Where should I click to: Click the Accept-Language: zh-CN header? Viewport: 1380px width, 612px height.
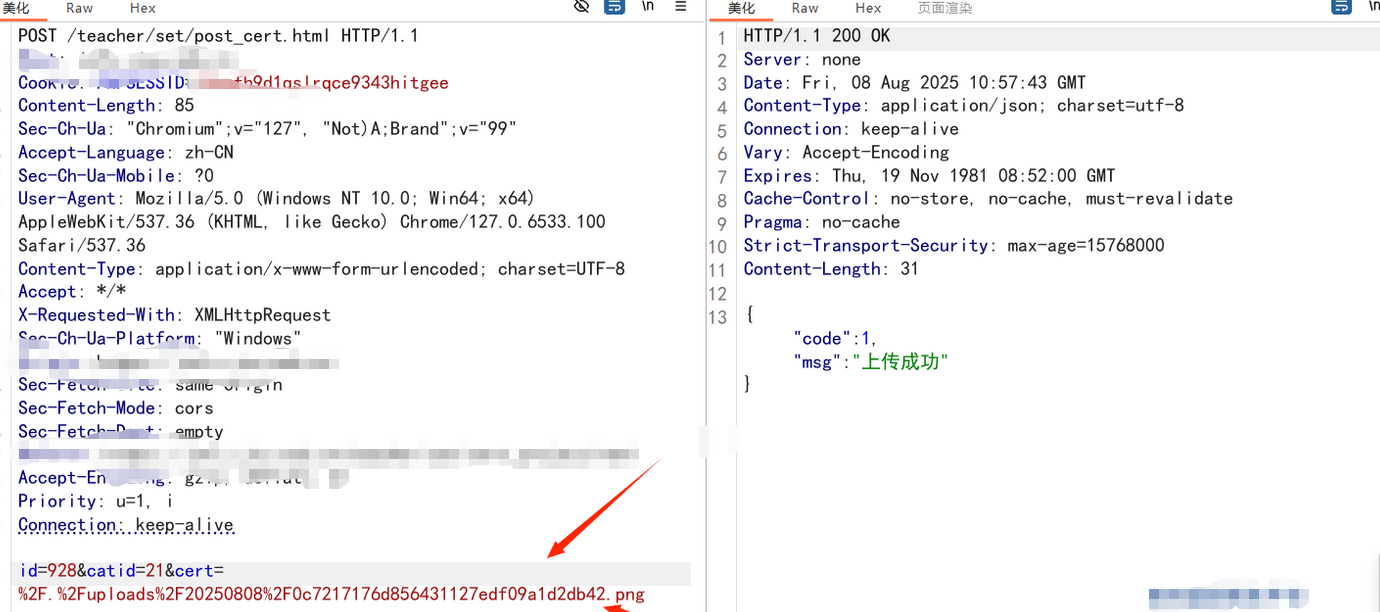126,153
